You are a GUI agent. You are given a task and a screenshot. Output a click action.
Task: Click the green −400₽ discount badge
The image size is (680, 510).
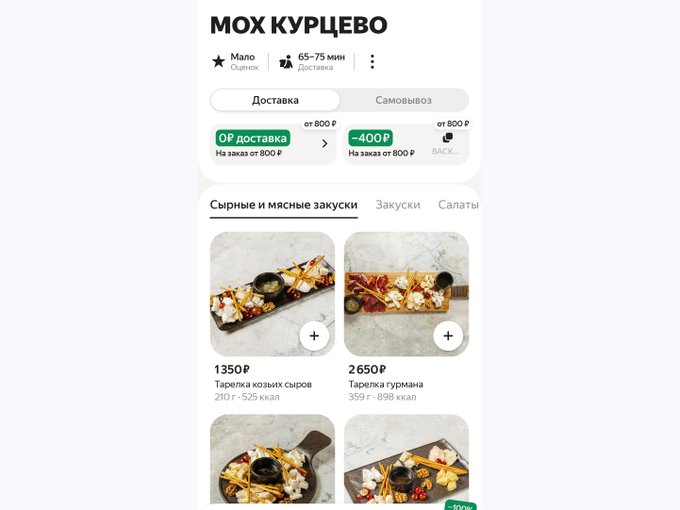(370, 138)
